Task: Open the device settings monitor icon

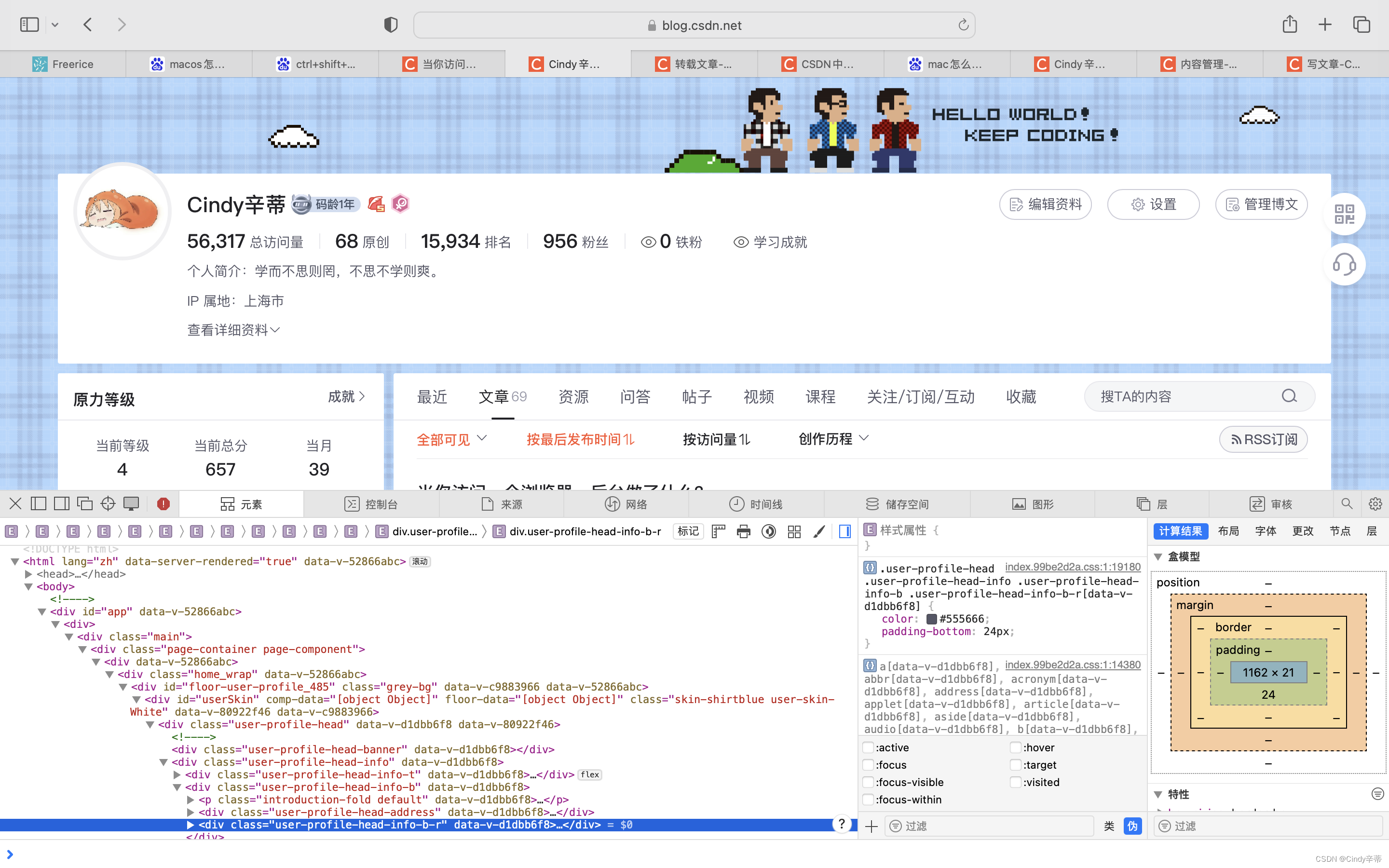Action: 132,503
